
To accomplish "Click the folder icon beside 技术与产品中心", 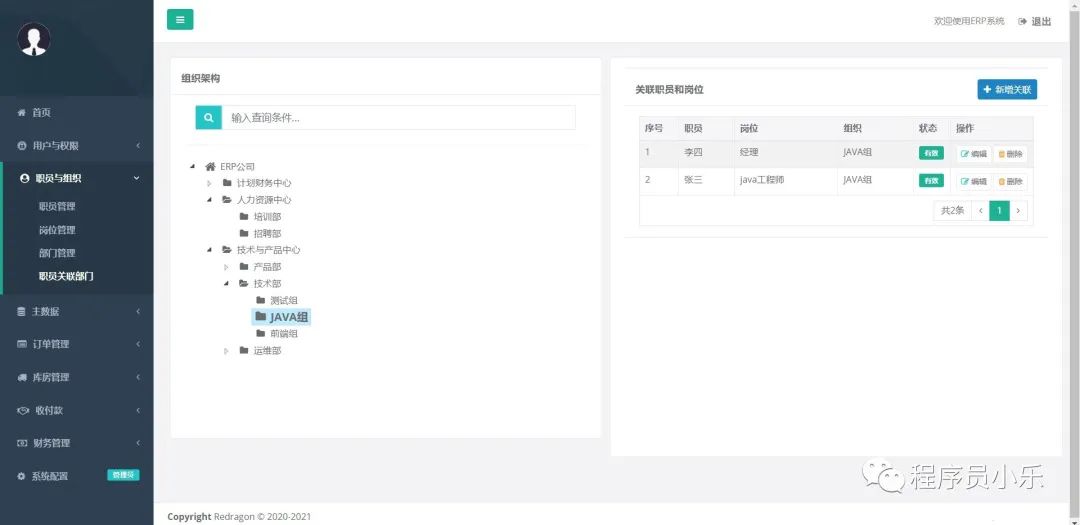I will (x=227, y=250).
